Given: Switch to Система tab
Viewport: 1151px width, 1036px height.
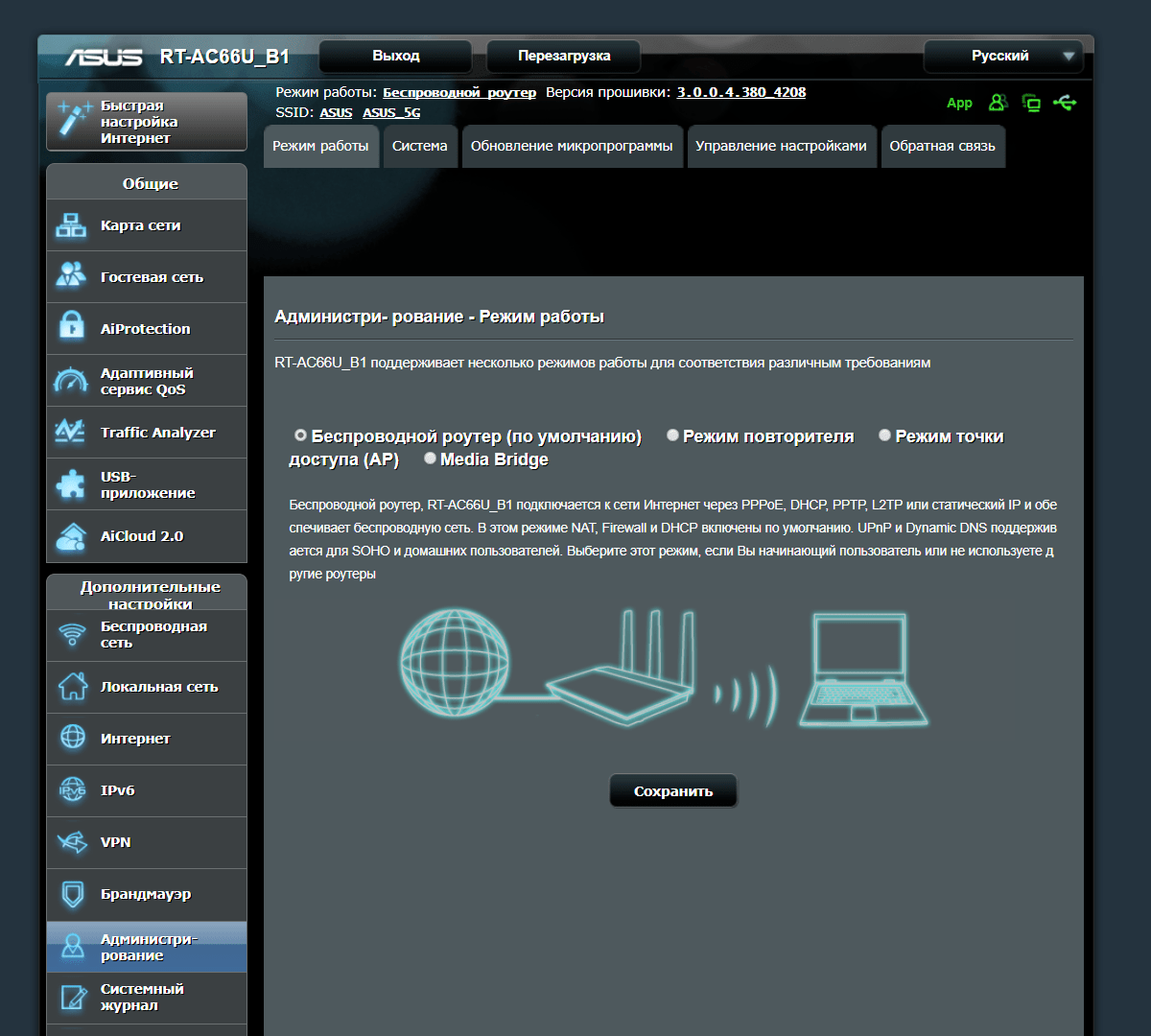Looking at the screenshot, I should click(420, 146).
